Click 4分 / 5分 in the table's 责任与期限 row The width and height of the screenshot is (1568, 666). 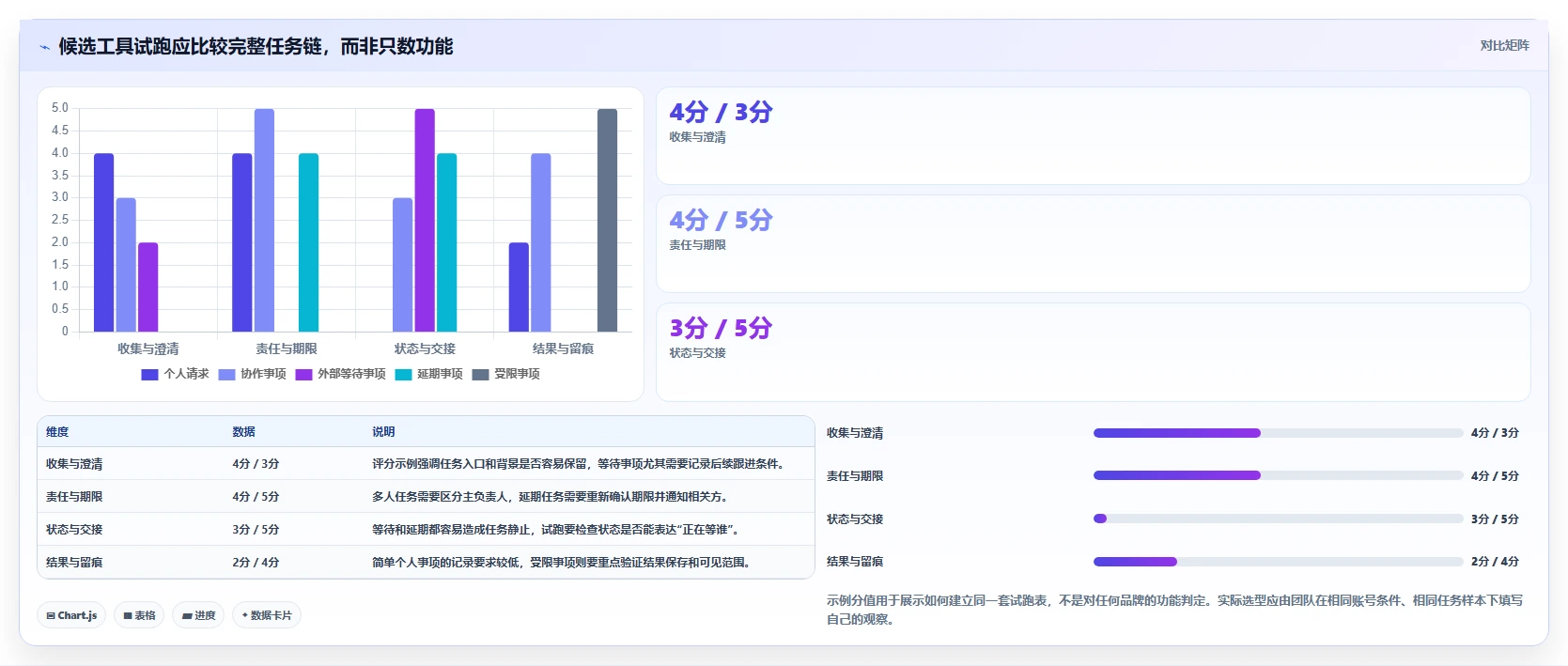tap(256, 497)
